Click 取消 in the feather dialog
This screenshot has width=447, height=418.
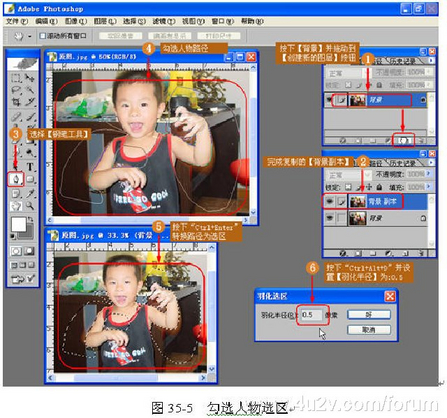[x=369, y=330]
